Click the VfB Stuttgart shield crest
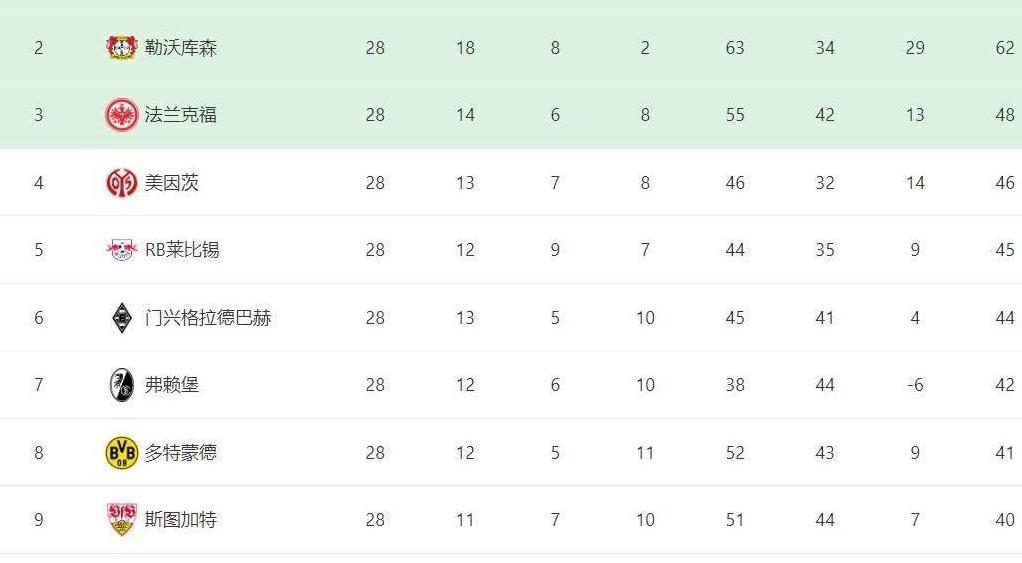 tap(121, 519)
